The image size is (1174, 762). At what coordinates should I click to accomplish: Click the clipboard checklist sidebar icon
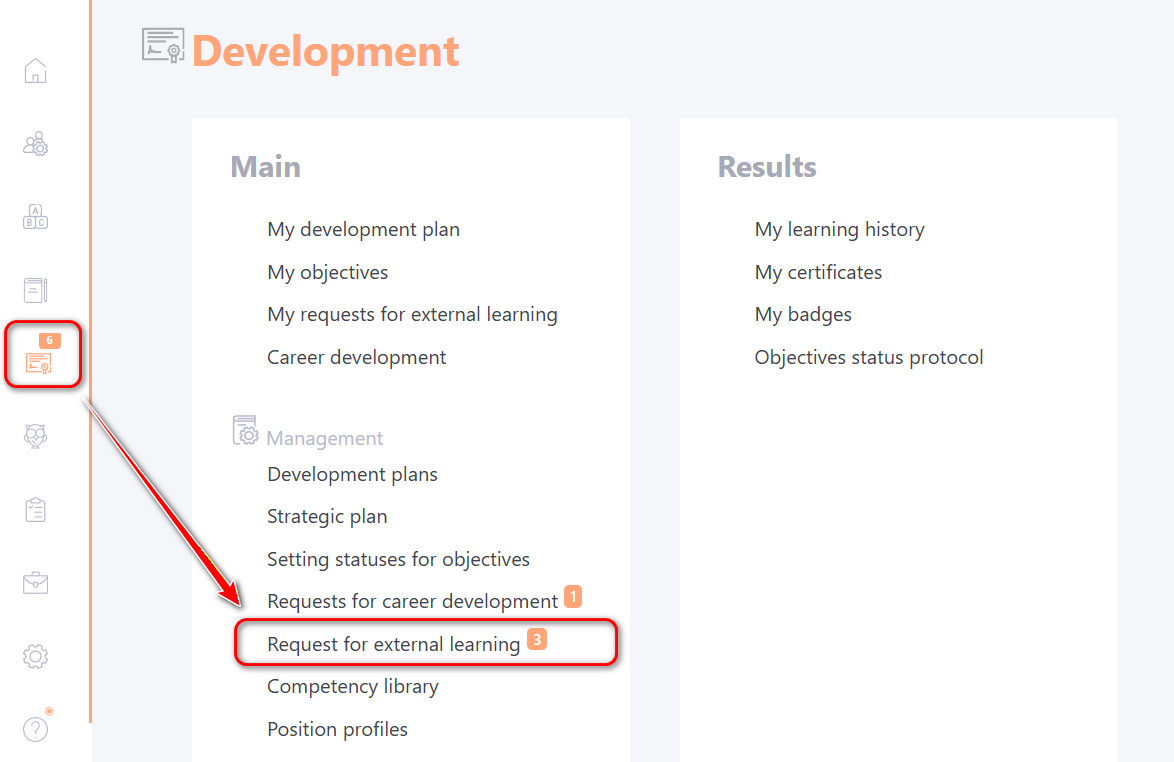(35, 509)
